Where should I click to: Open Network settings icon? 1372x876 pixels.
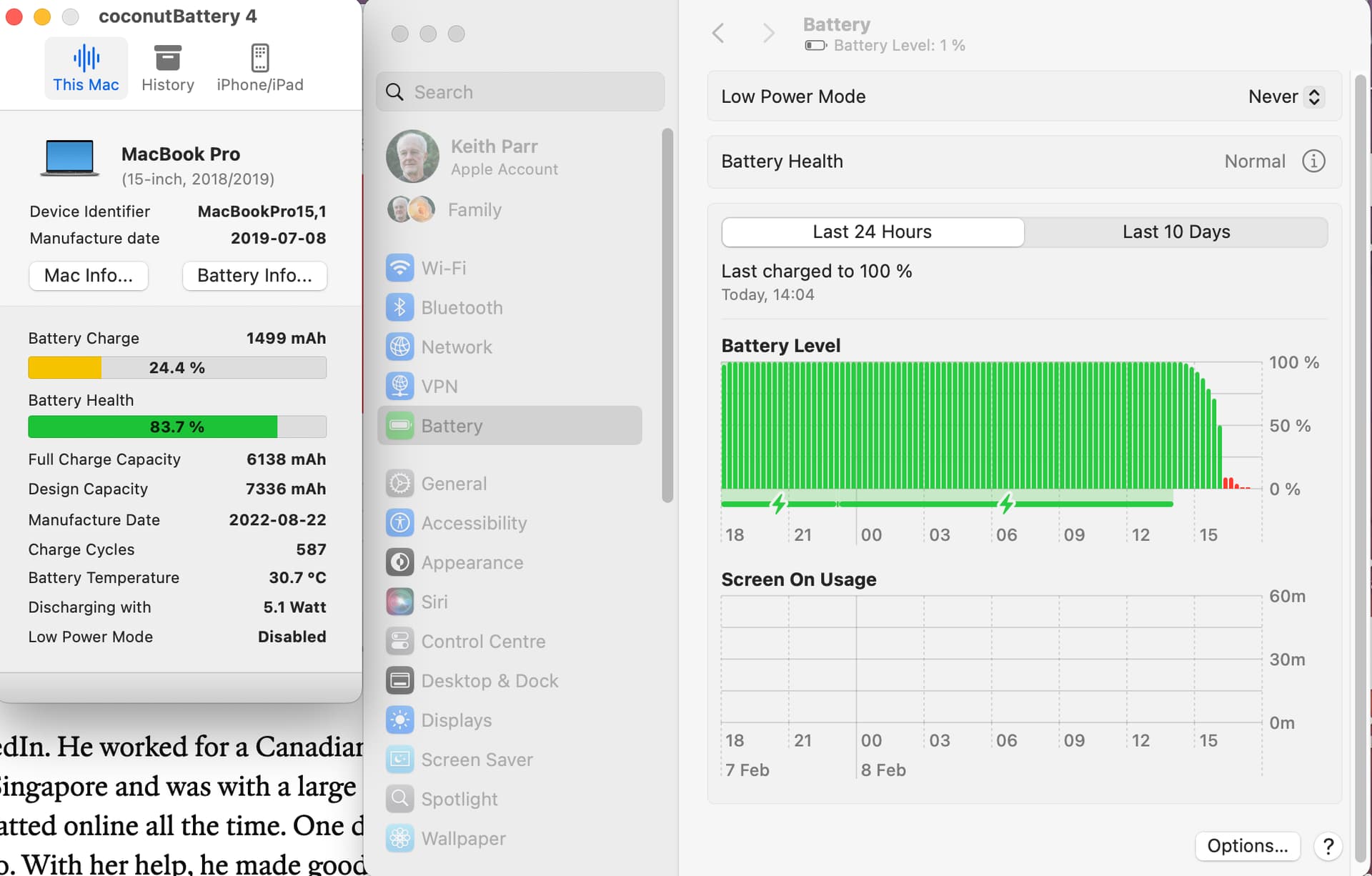click(x=400, y=347)
